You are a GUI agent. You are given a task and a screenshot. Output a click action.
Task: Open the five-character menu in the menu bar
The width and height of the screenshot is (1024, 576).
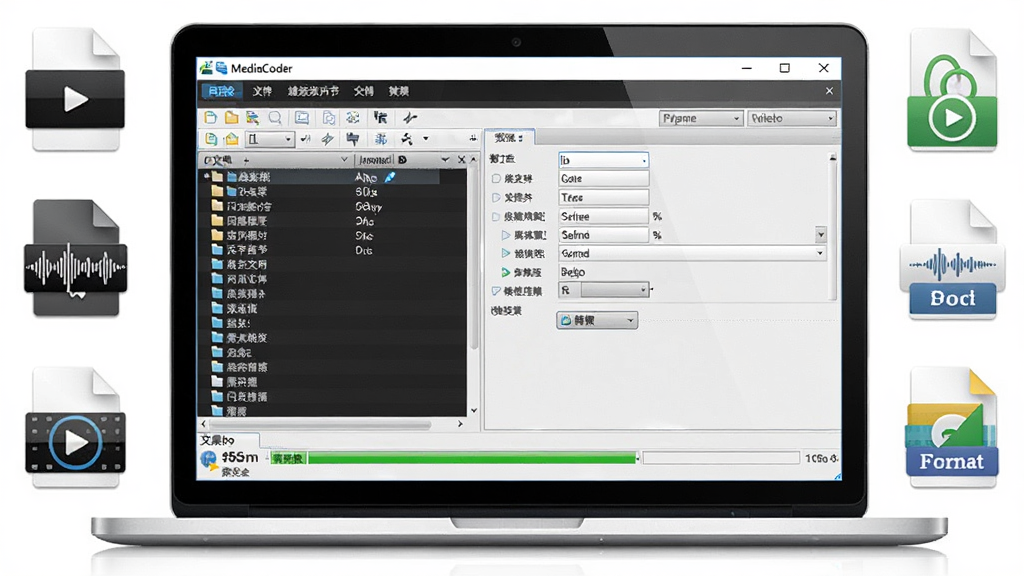click(313, 91)
